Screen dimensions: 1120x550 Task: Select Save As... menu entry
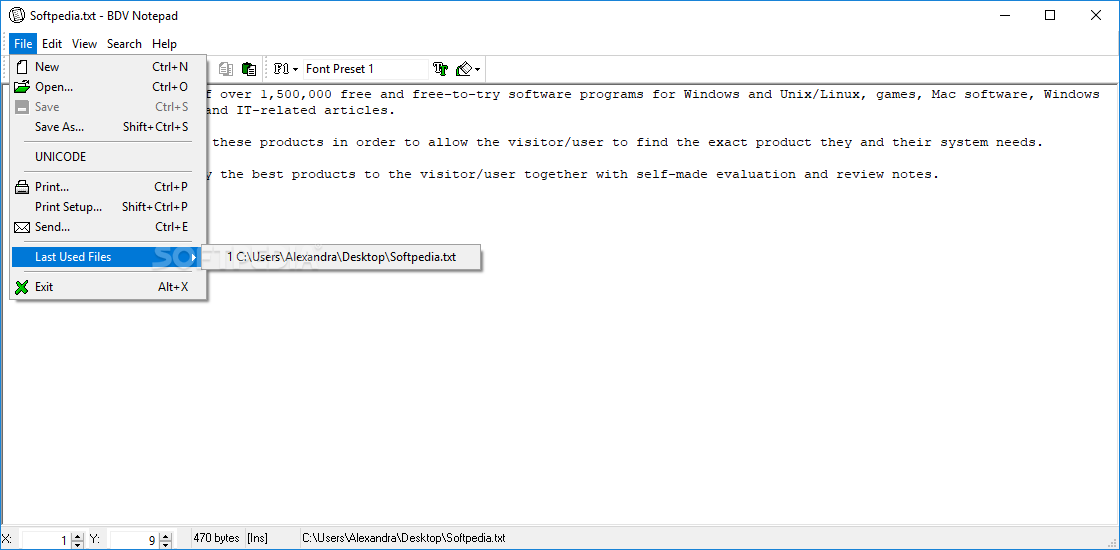[x=109, y=127]
